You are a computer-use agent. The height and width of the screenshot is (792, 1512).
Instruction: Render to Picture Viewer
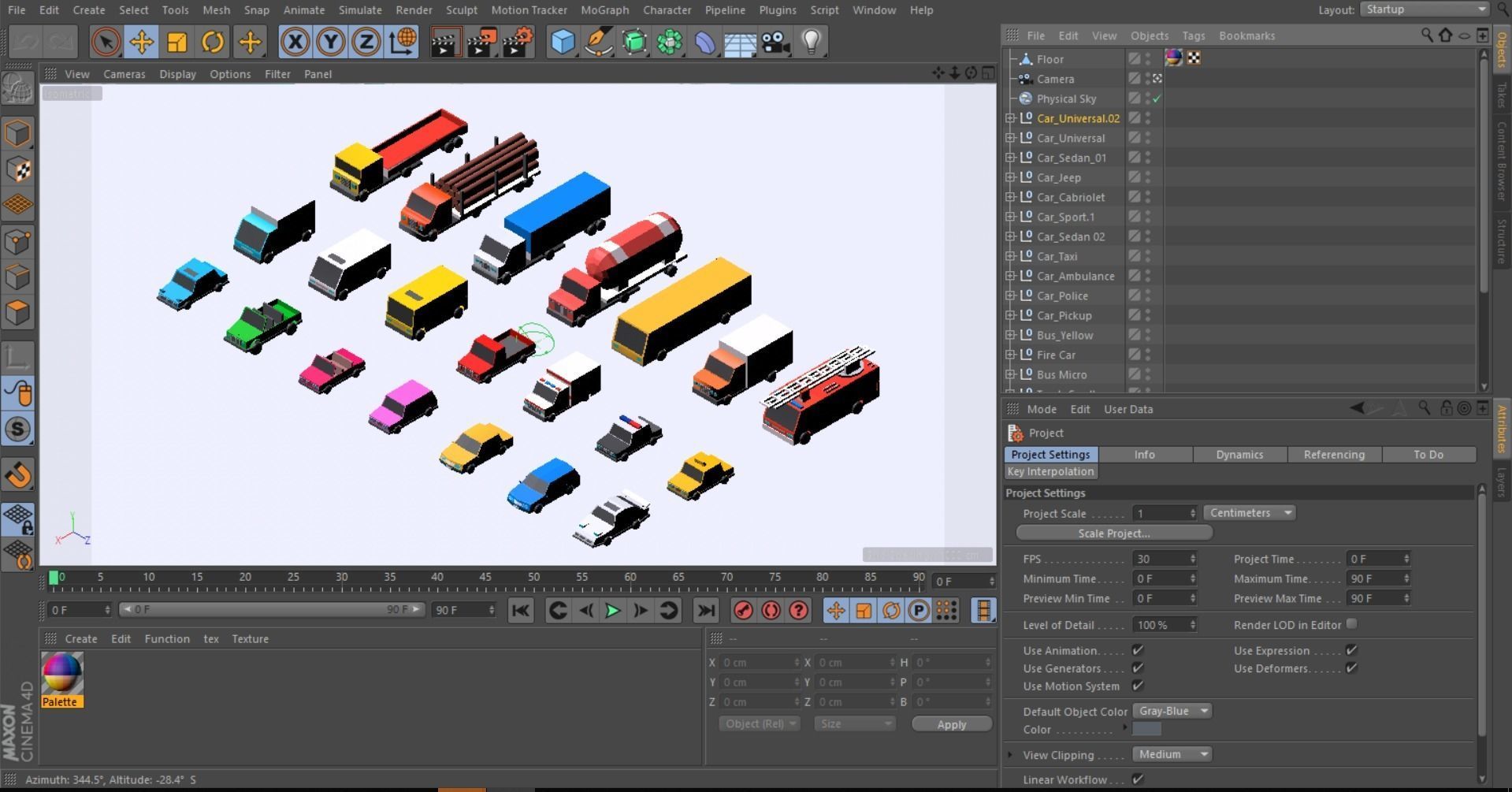point(481,42)
